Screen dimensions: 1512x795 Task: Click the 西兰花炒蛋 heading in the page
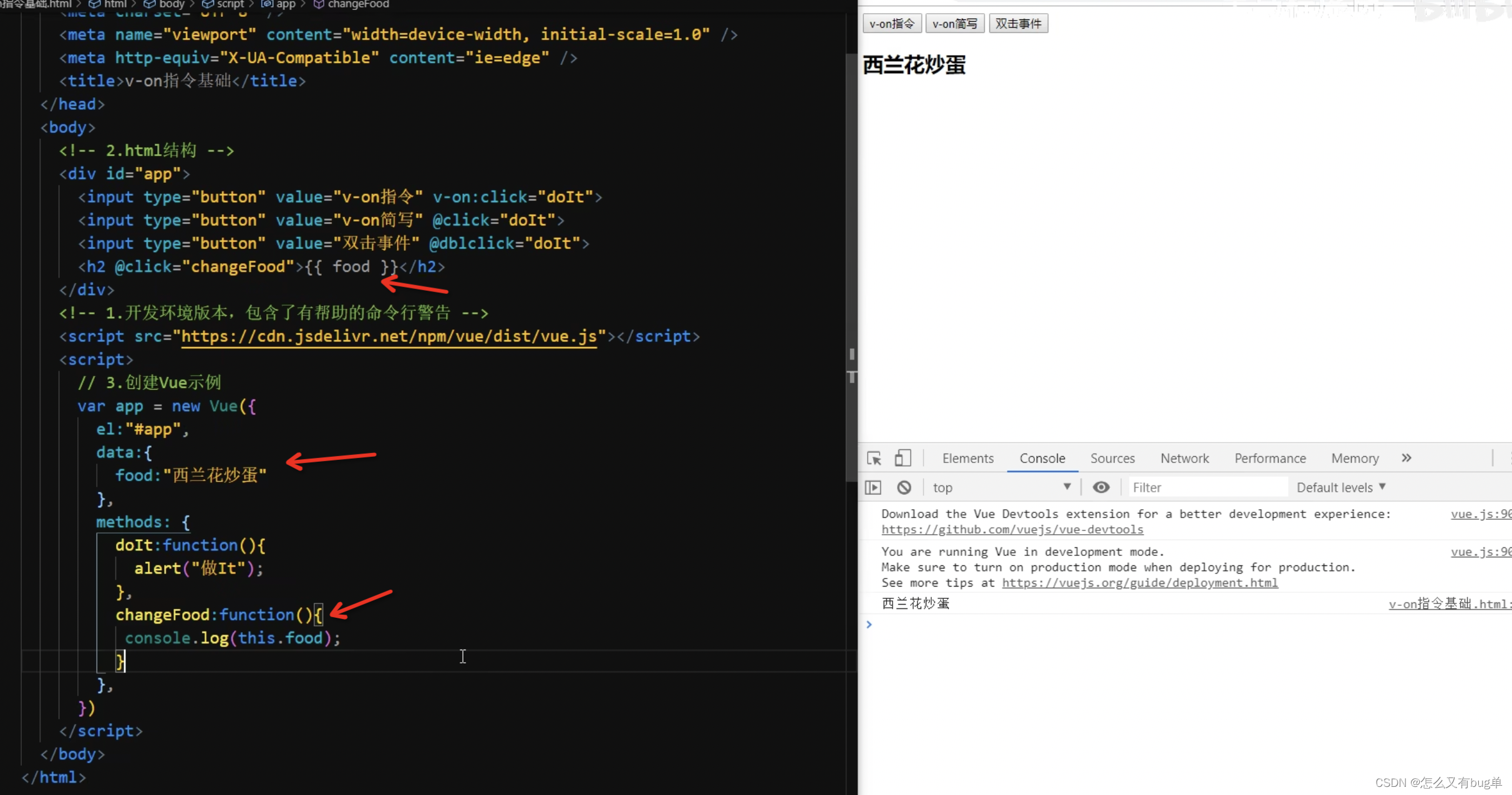tap(914, 65)
